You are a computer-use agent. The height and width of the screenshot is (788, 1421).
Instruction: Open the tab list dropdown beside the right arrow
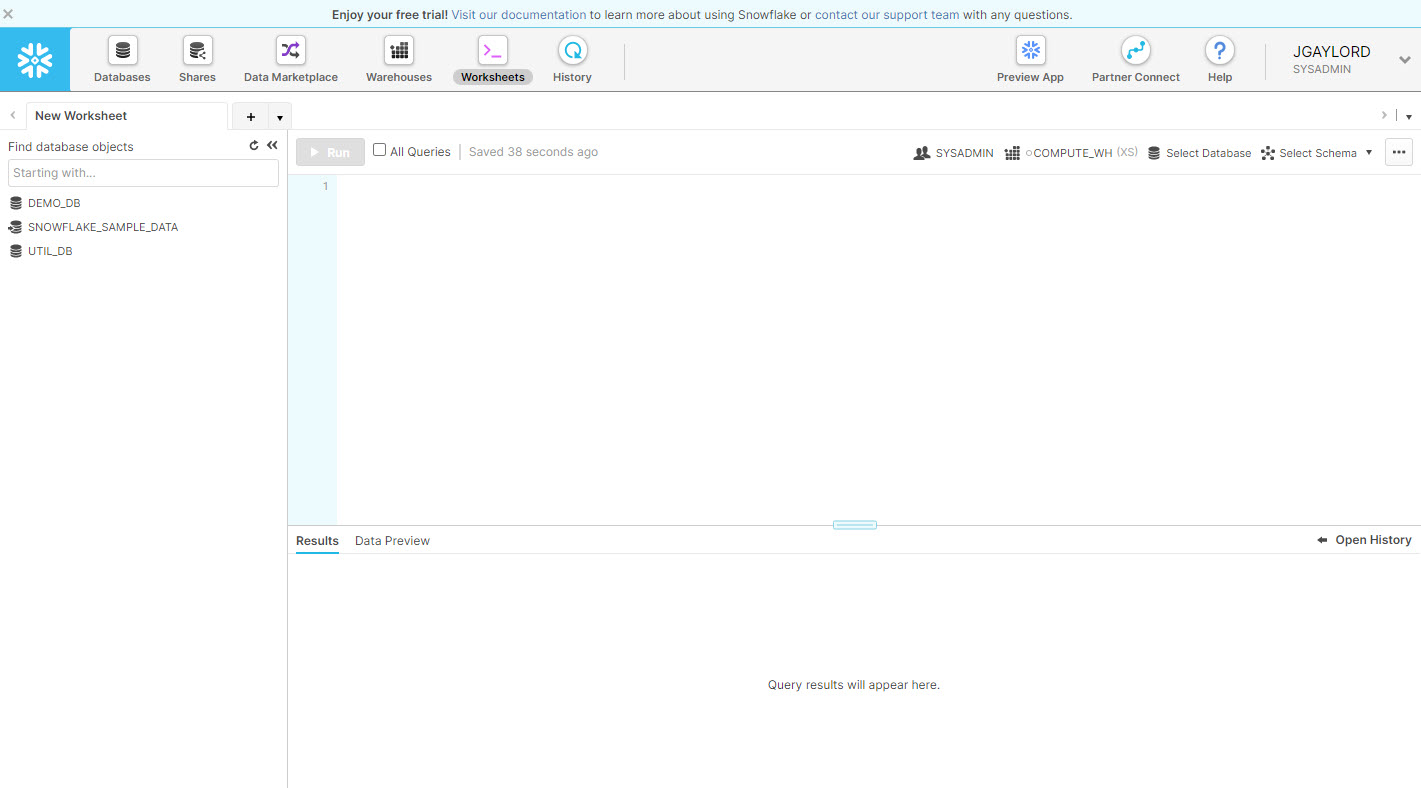1409,117
